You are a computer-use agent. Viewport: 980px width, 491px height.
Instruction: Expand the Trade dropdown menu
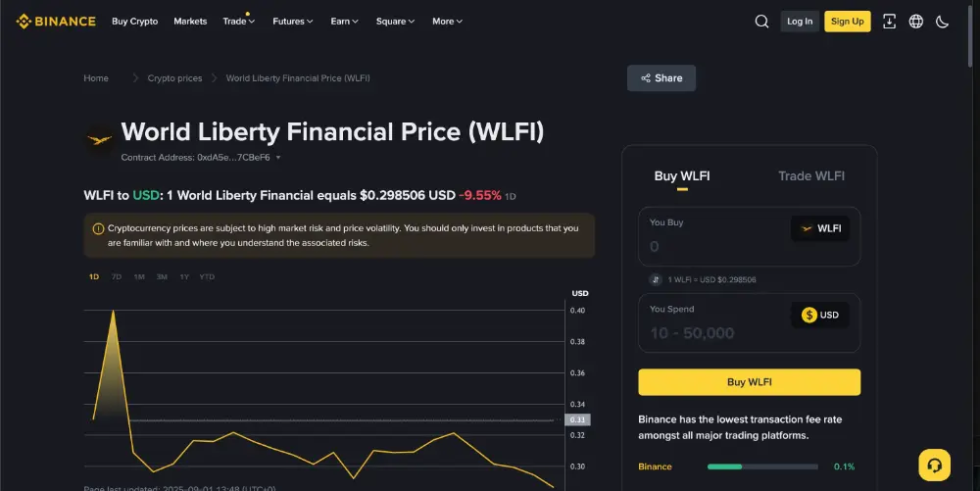pos(239,21)
